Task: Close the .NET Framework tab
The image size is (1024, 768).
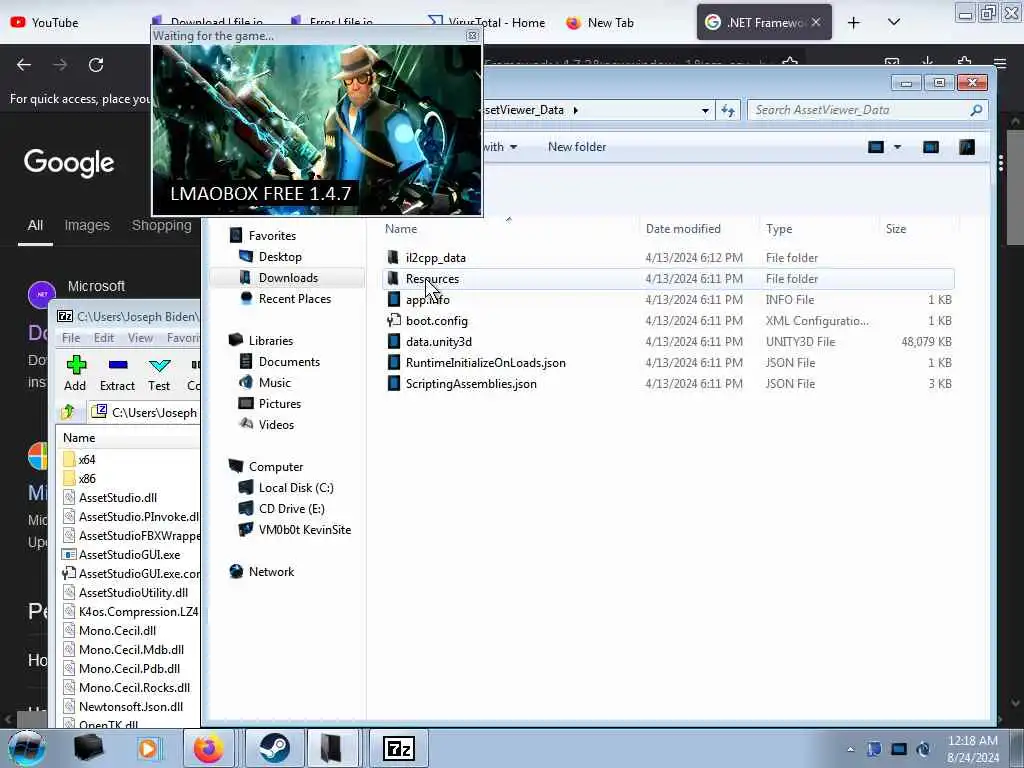Action: click(816, 22)
